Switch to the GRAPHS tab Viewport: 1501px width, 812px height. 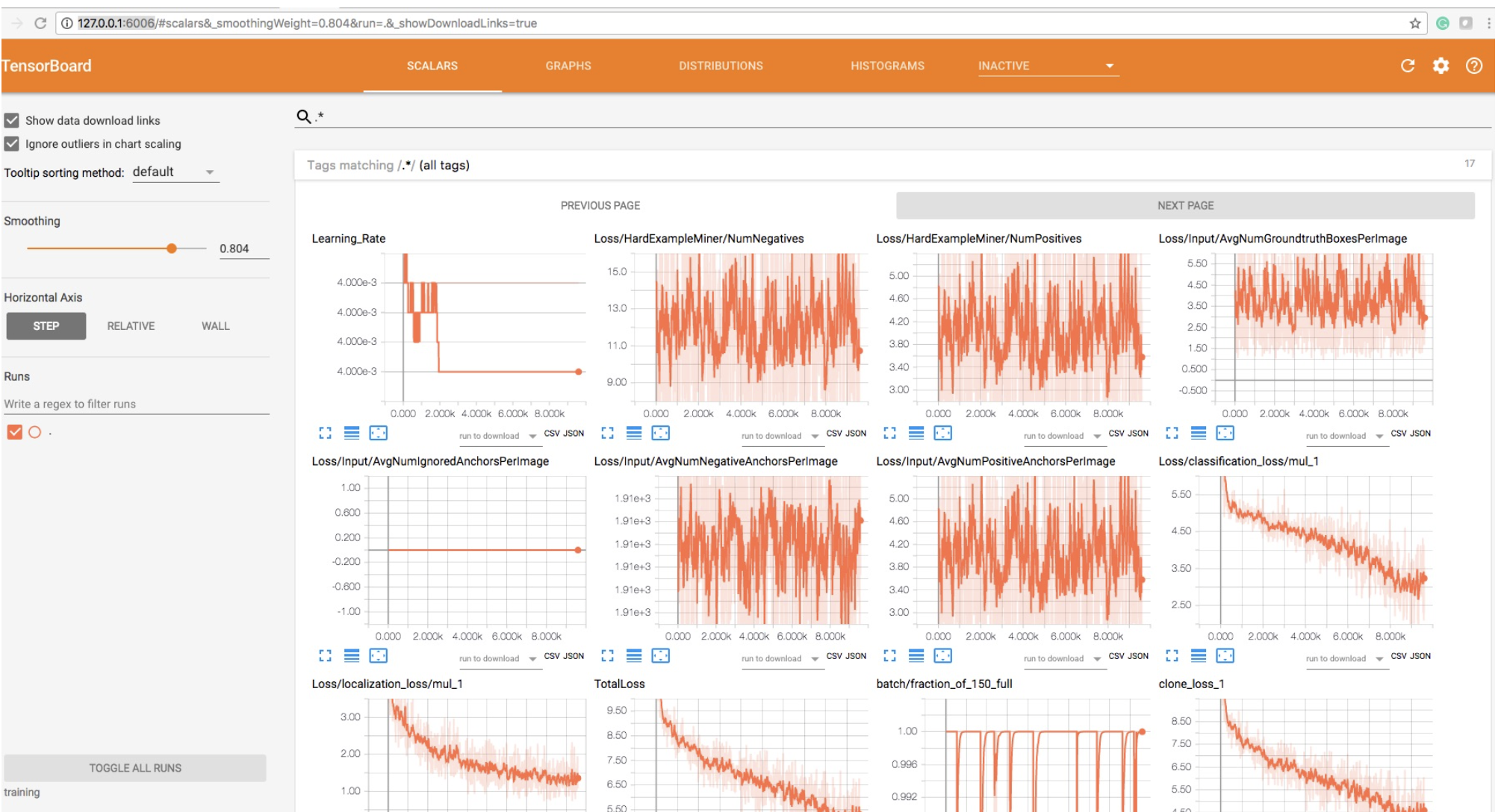[568, 66]
